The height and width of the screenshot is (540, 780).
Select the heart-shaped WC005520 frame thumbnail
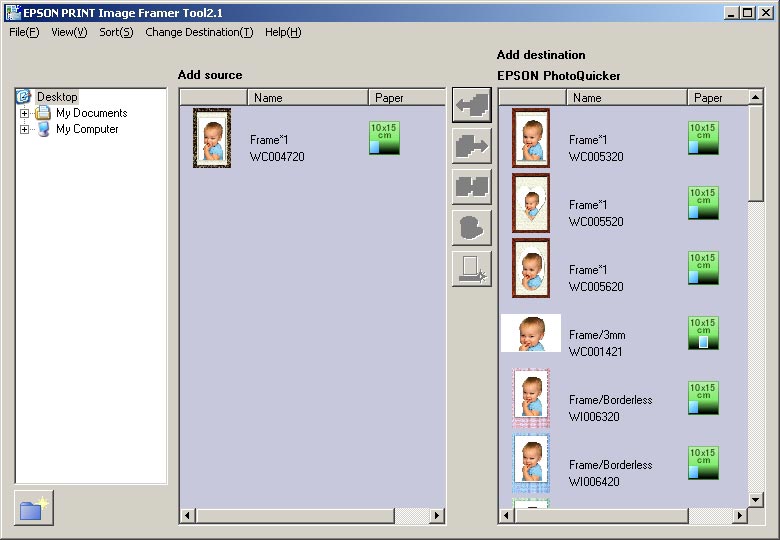pos(531,203)
